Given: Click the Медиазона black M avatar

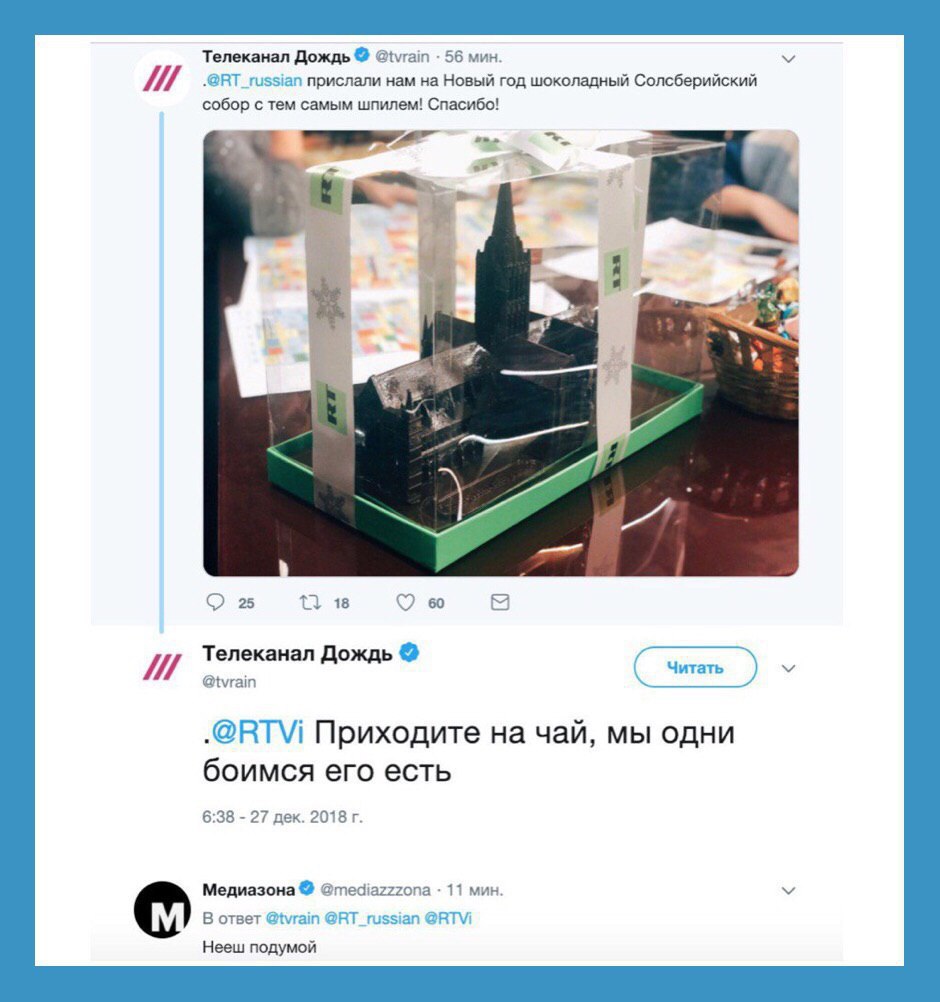Looking at the screenshot, I should tap(162, 909).
